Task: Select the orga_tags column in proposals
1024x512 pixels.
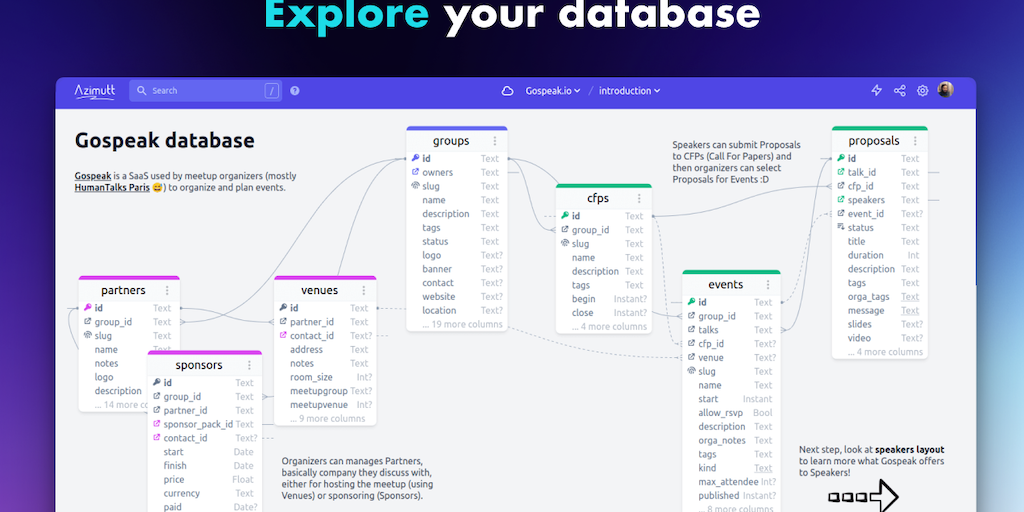Action: click(880, 296)
